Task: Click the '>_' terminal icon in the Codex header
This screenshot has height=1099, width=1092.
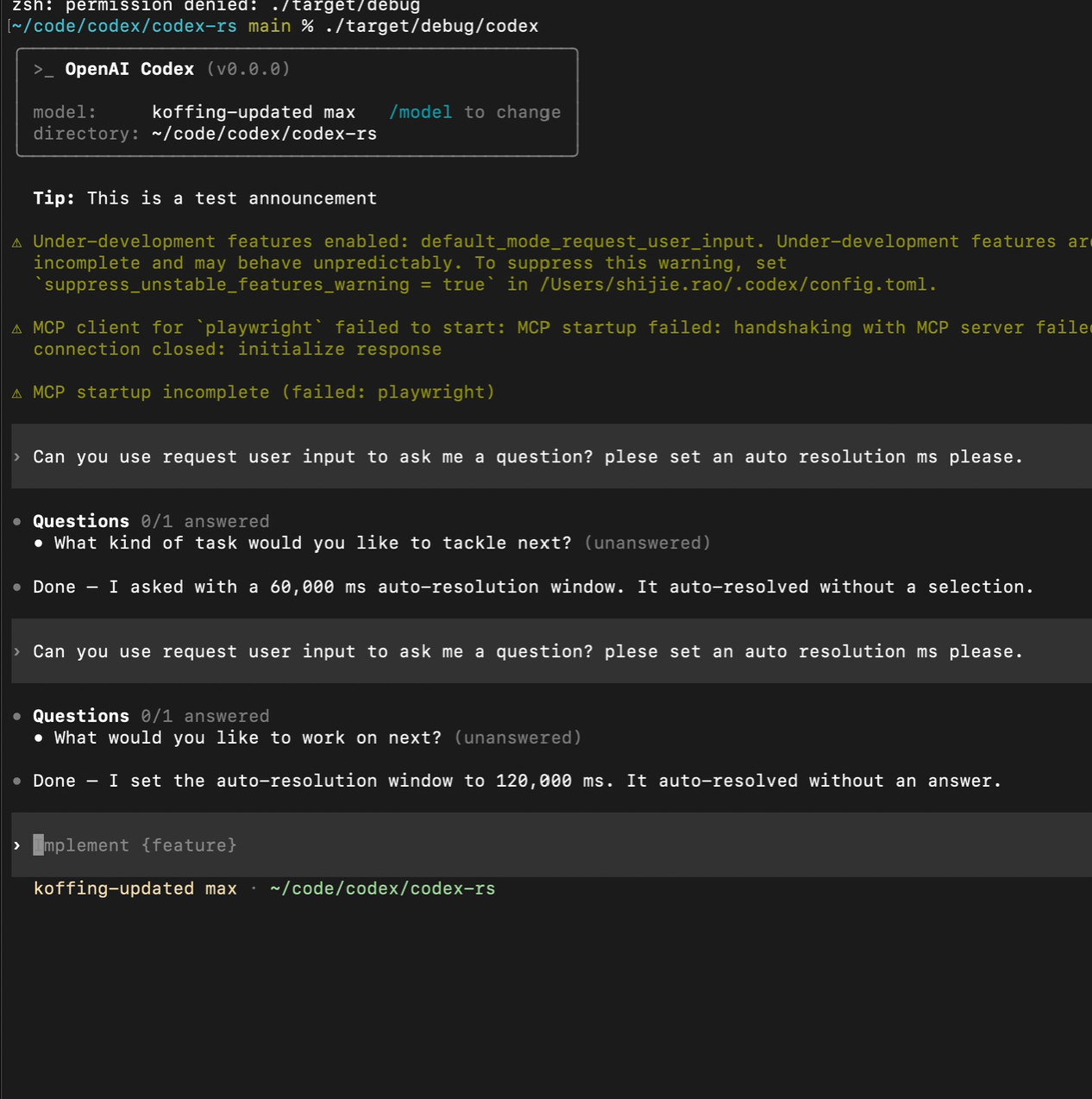Action: point(43,69)
